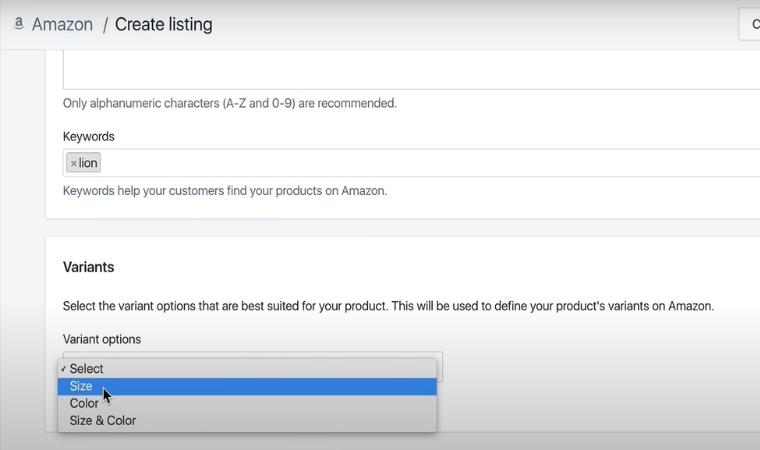Click the Variant options field label
The image size is (760, 450).
[101, 339]
